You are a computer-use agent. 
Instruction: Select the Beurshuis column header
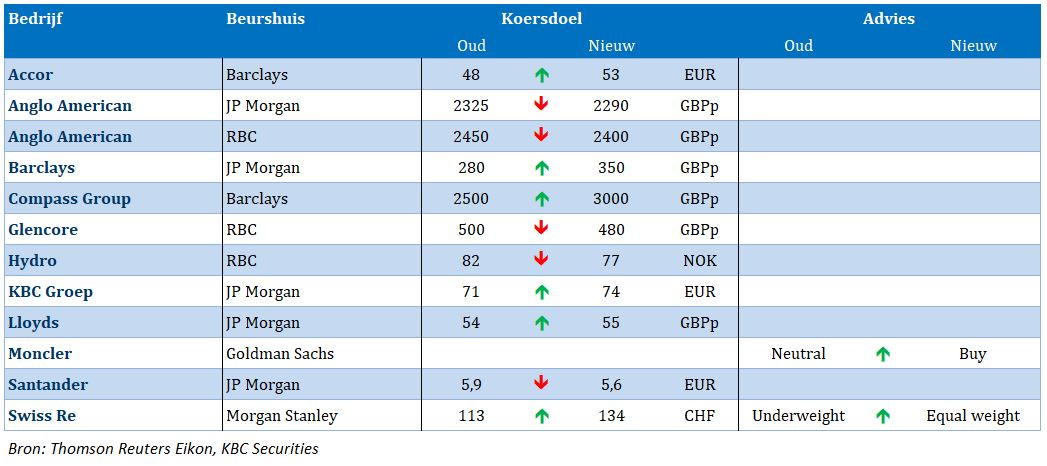[265, 19]
